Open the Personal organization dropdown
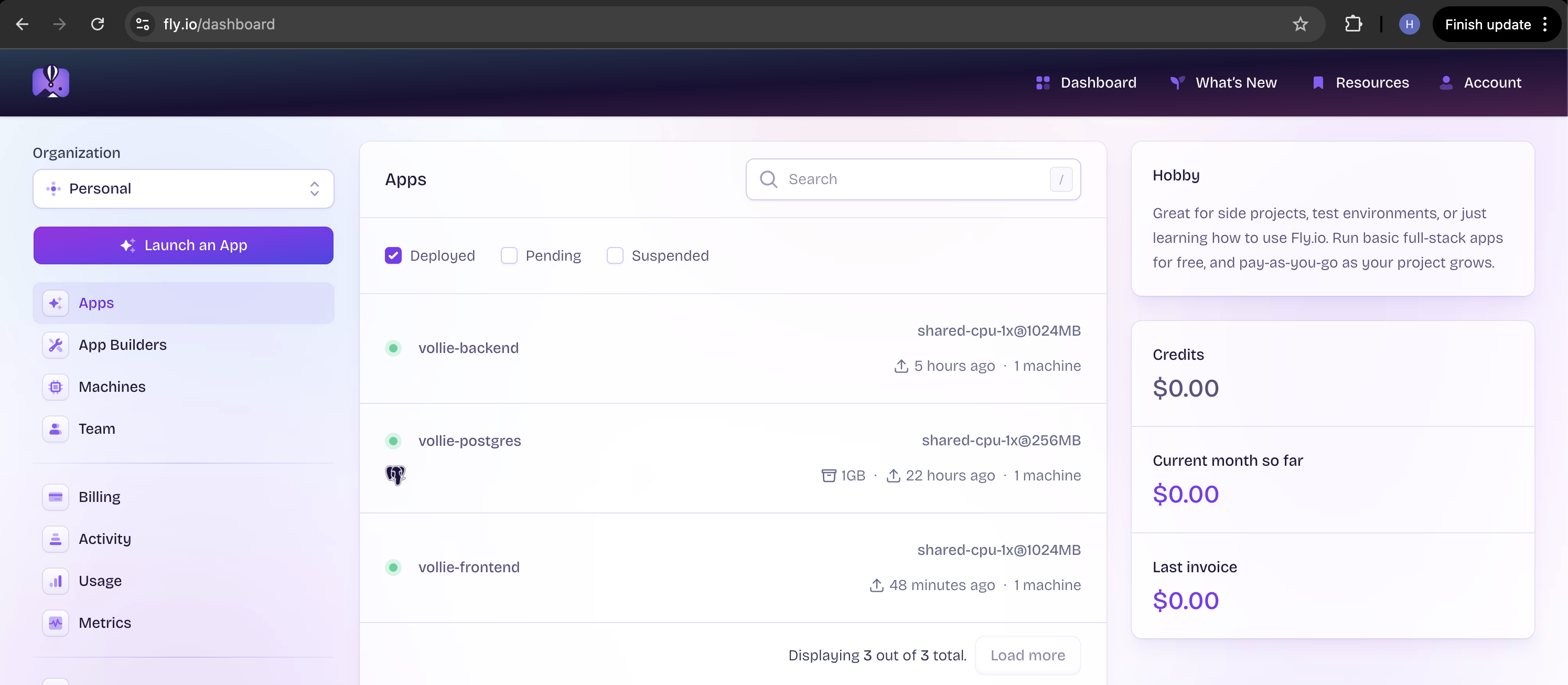The width and height of the screenshot is (1568, 685). click(x=183, y=189)
